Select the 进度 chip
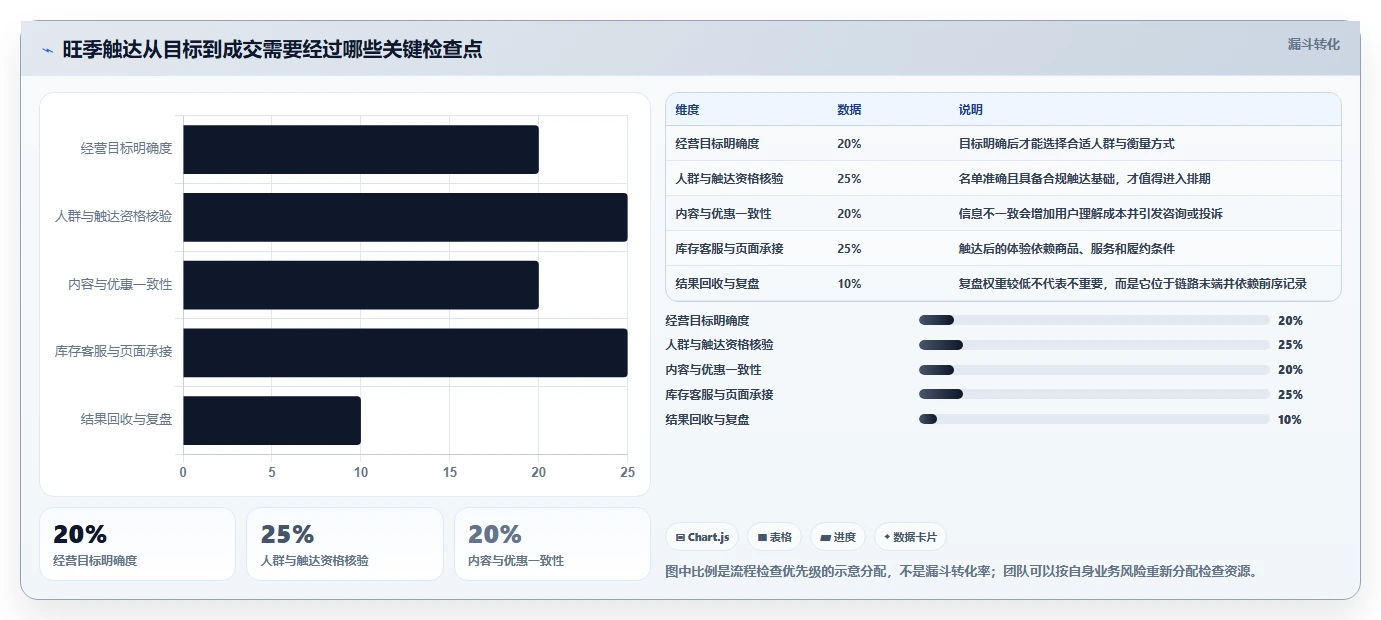 pos(838,537)
